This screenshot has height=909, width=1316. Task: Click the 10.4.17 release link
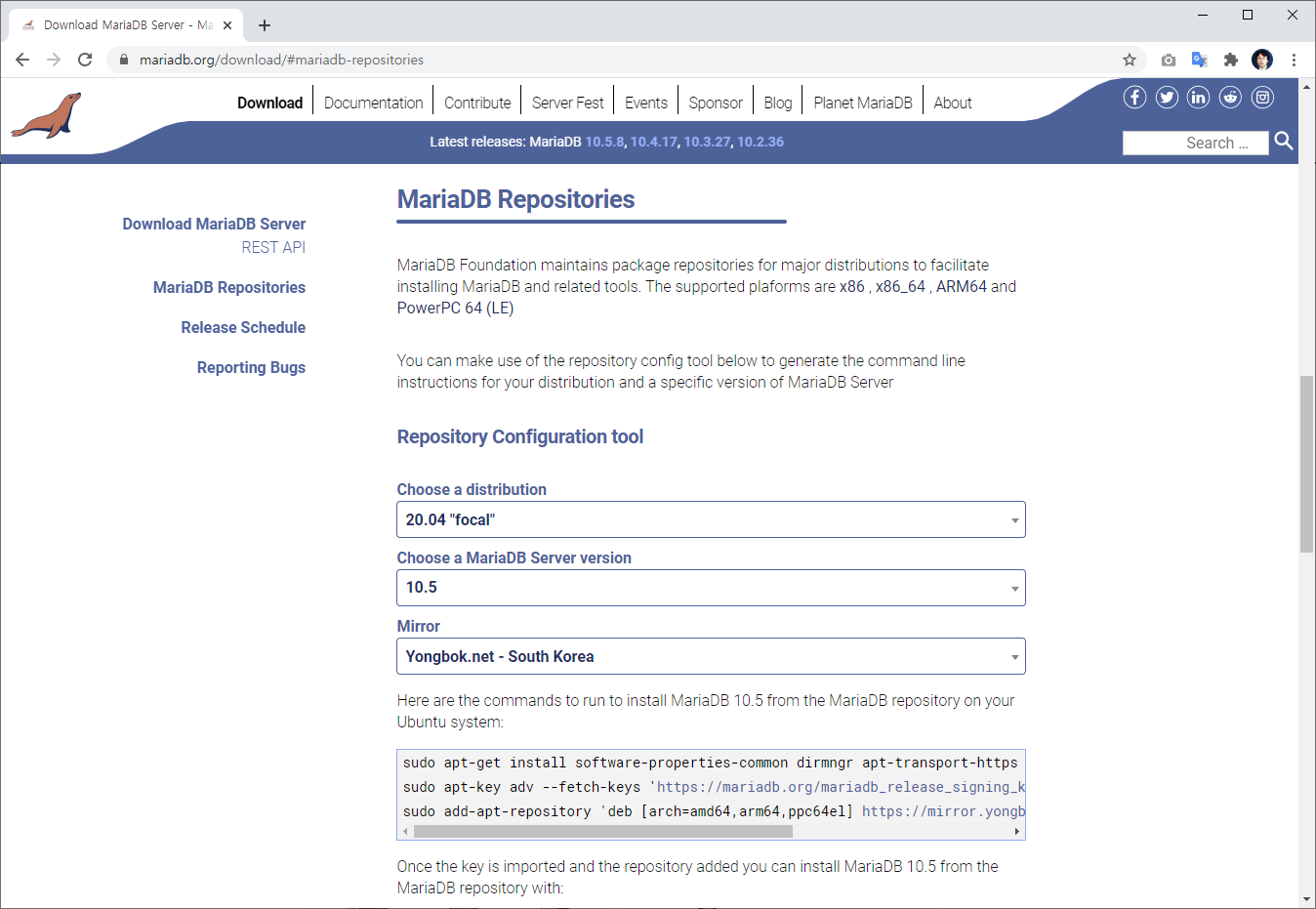pyautogui.click(x=654, y=142)
